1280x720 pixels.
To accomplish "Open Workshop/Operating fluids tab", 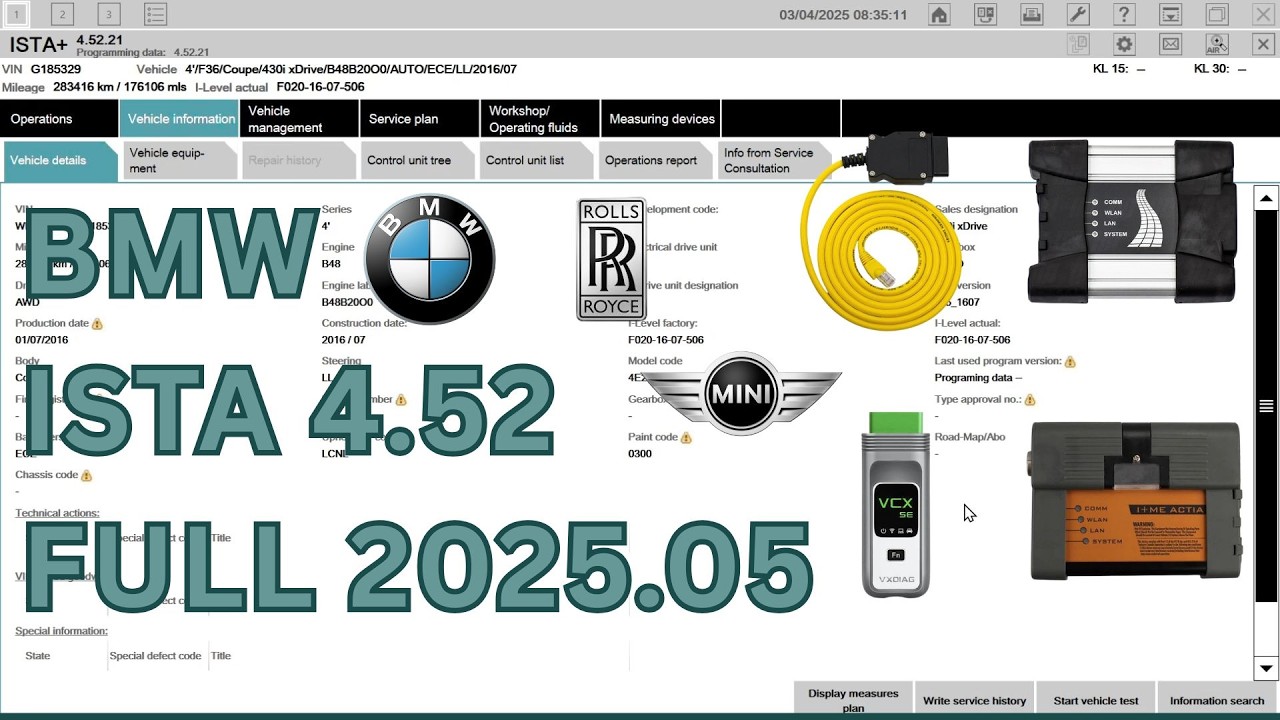I will click(x=540, y=119).
